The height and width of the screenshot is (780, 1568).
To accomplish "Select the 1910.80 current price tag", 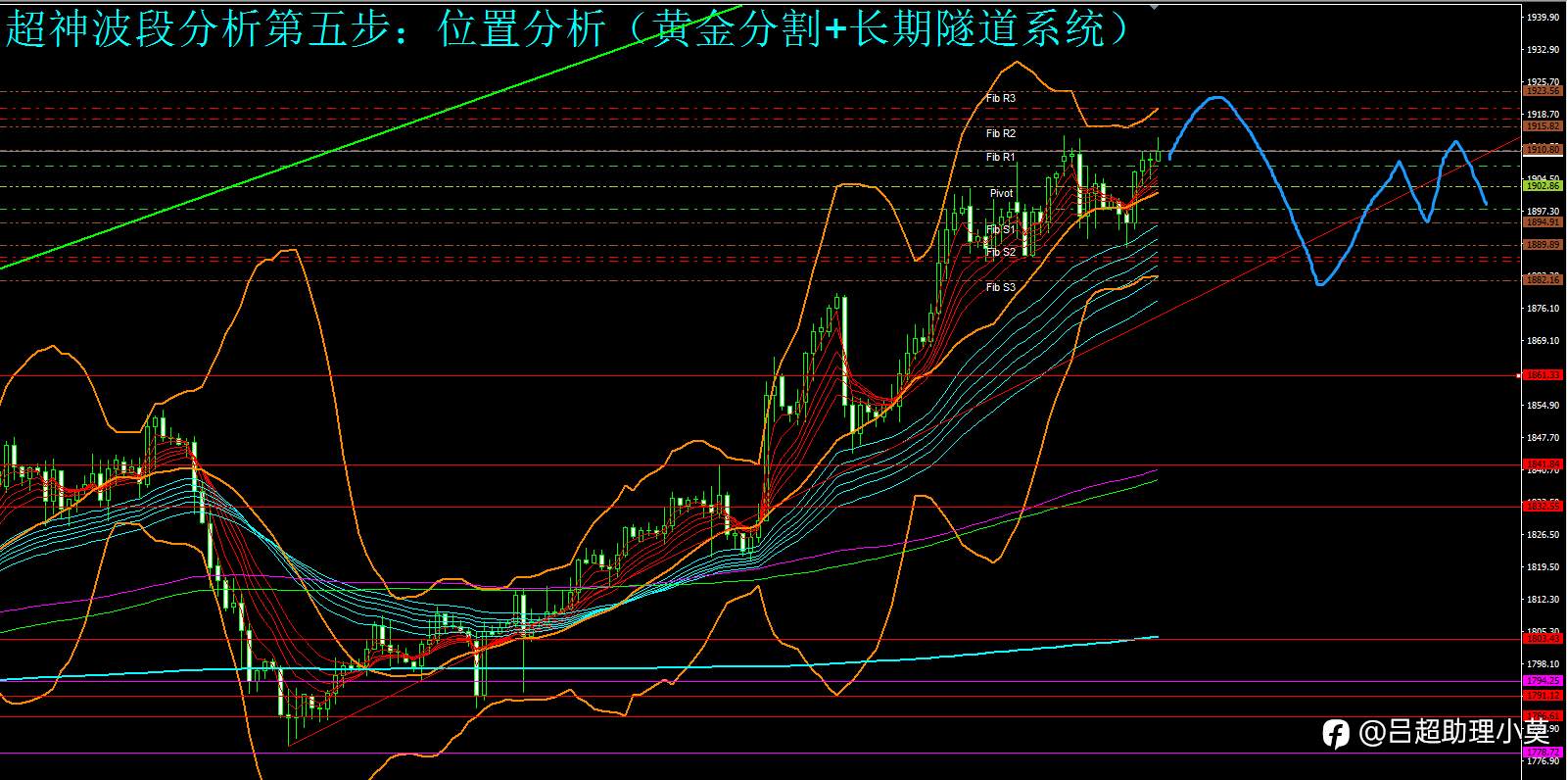I will point(1543,150).
